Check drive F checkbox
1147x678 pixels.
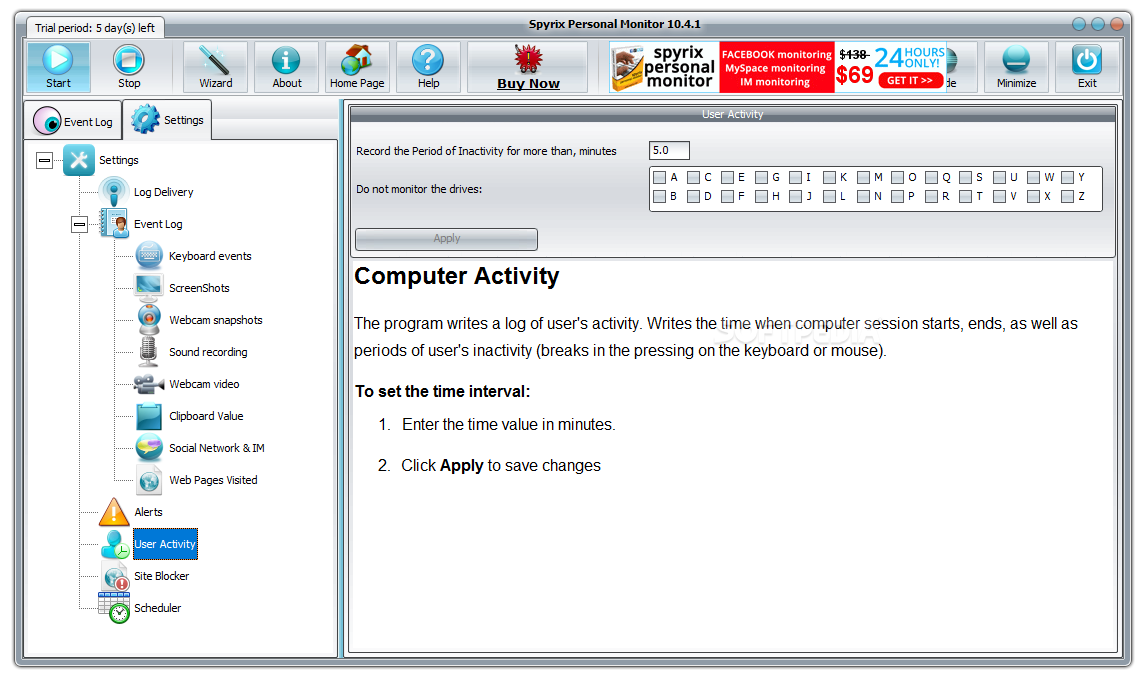727,196
